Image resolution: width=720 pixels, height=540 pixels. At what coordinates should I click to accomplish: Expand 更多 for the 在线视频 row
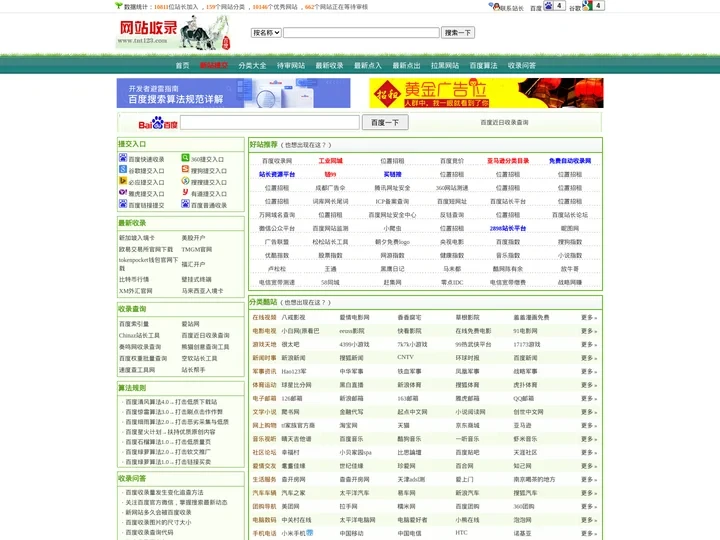pyautogui.click(x=589, y=317)
